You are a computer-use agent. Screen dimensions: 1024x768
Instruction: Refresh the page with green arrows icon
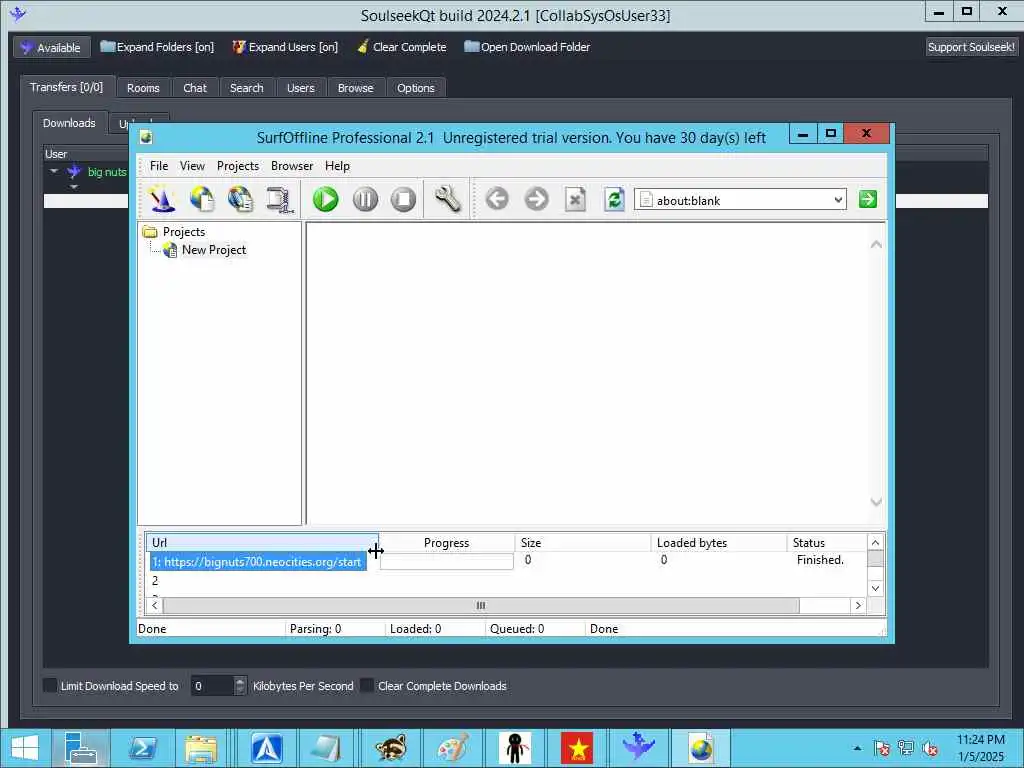coord(615,199)
